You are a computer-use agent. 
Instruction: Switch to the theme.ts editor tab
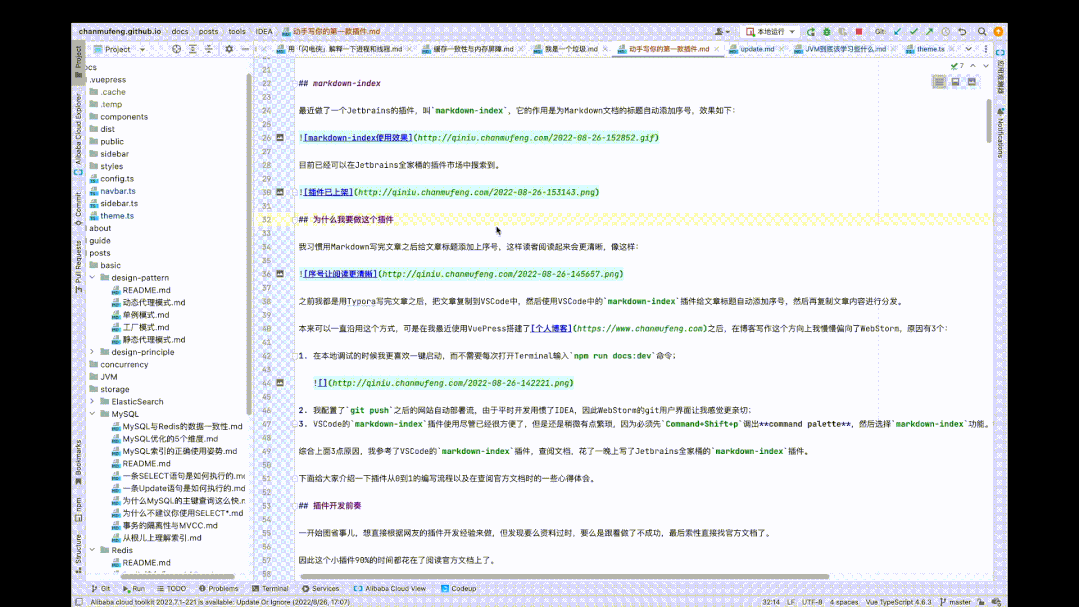click(x=930, y=47)
